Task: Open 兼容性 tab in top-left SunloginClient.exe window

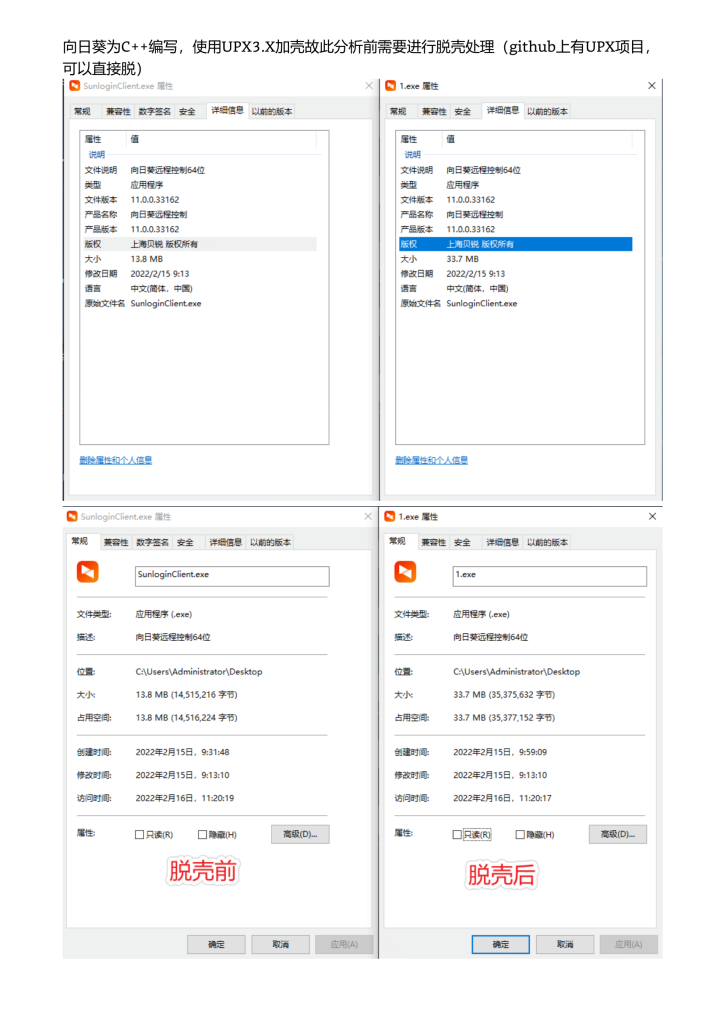Action: click(118, 112)
